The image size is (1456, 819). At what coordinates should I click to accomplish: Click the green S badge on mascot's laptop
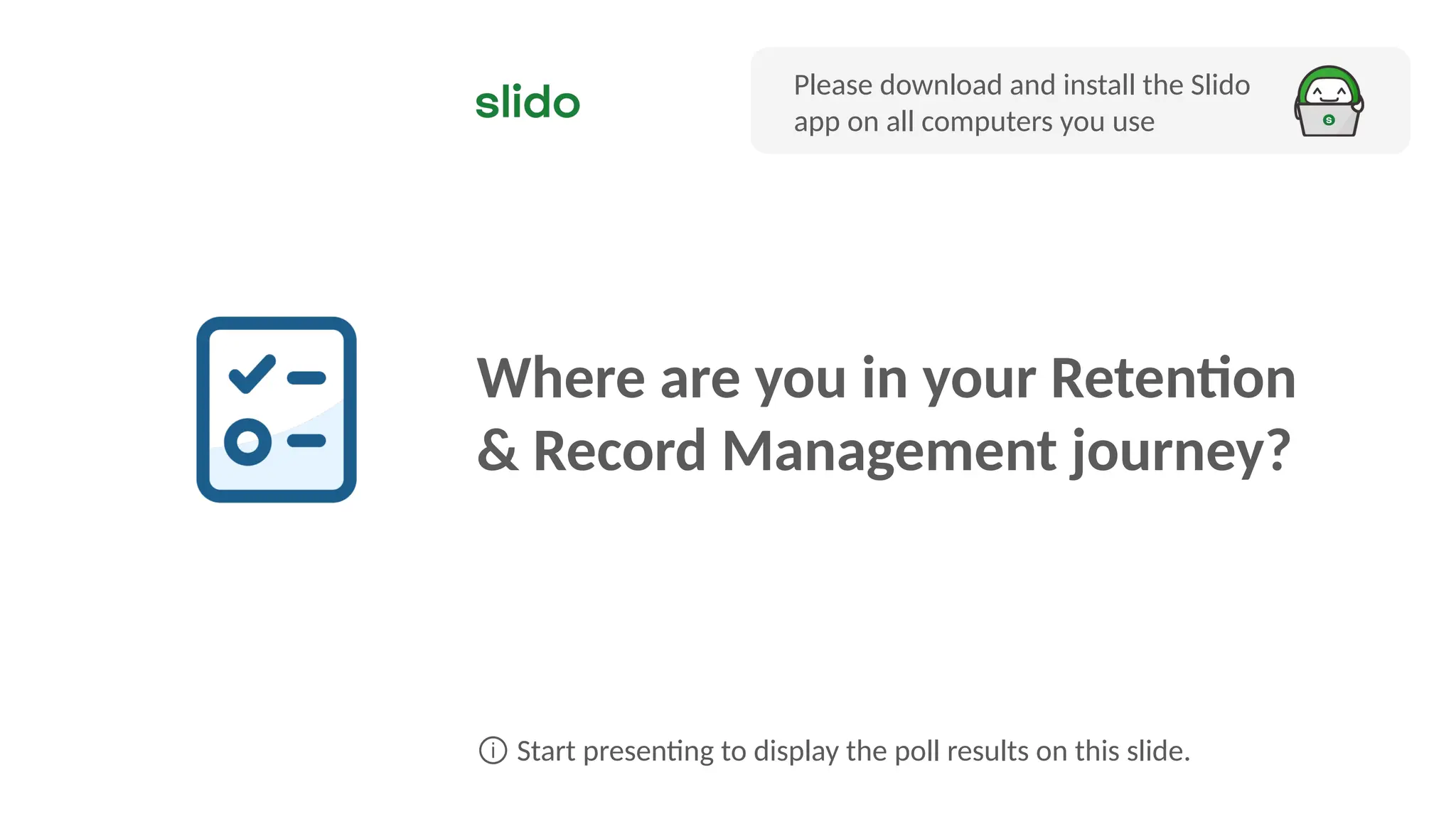click(1328, 120)
